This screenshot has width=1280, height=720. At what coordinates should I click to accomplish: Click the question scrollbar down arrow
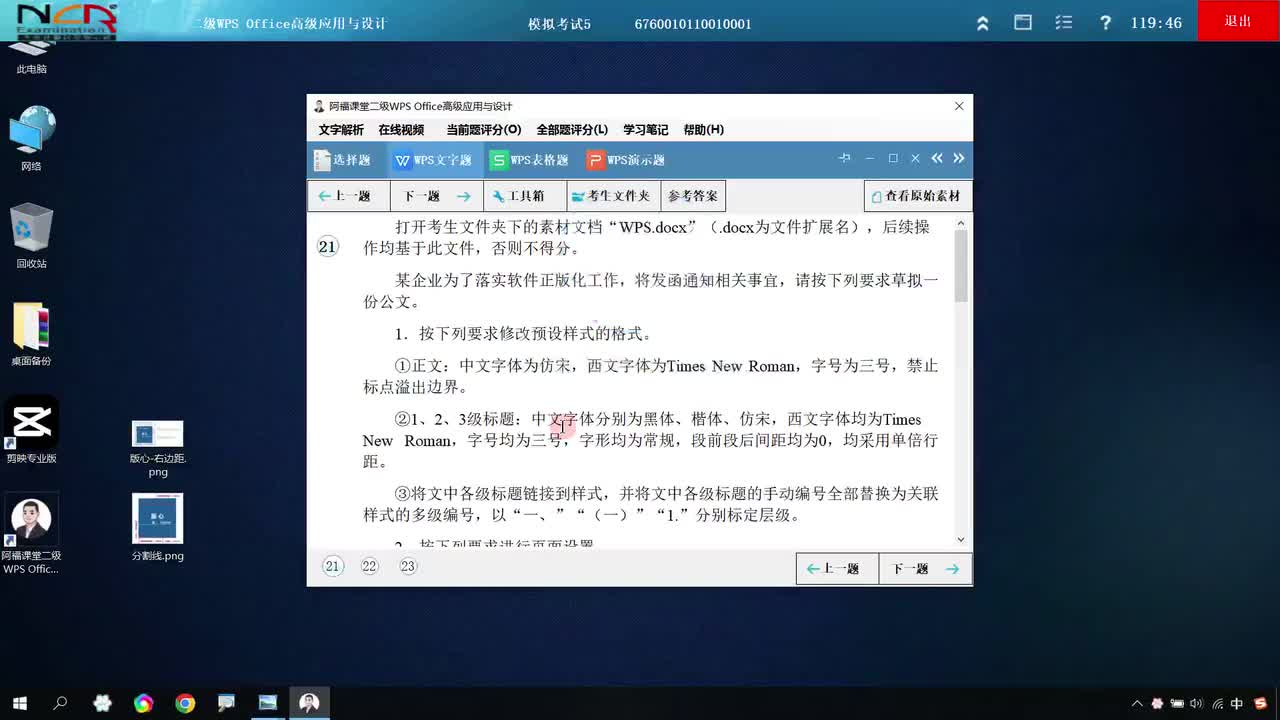[x=961, y=540]
